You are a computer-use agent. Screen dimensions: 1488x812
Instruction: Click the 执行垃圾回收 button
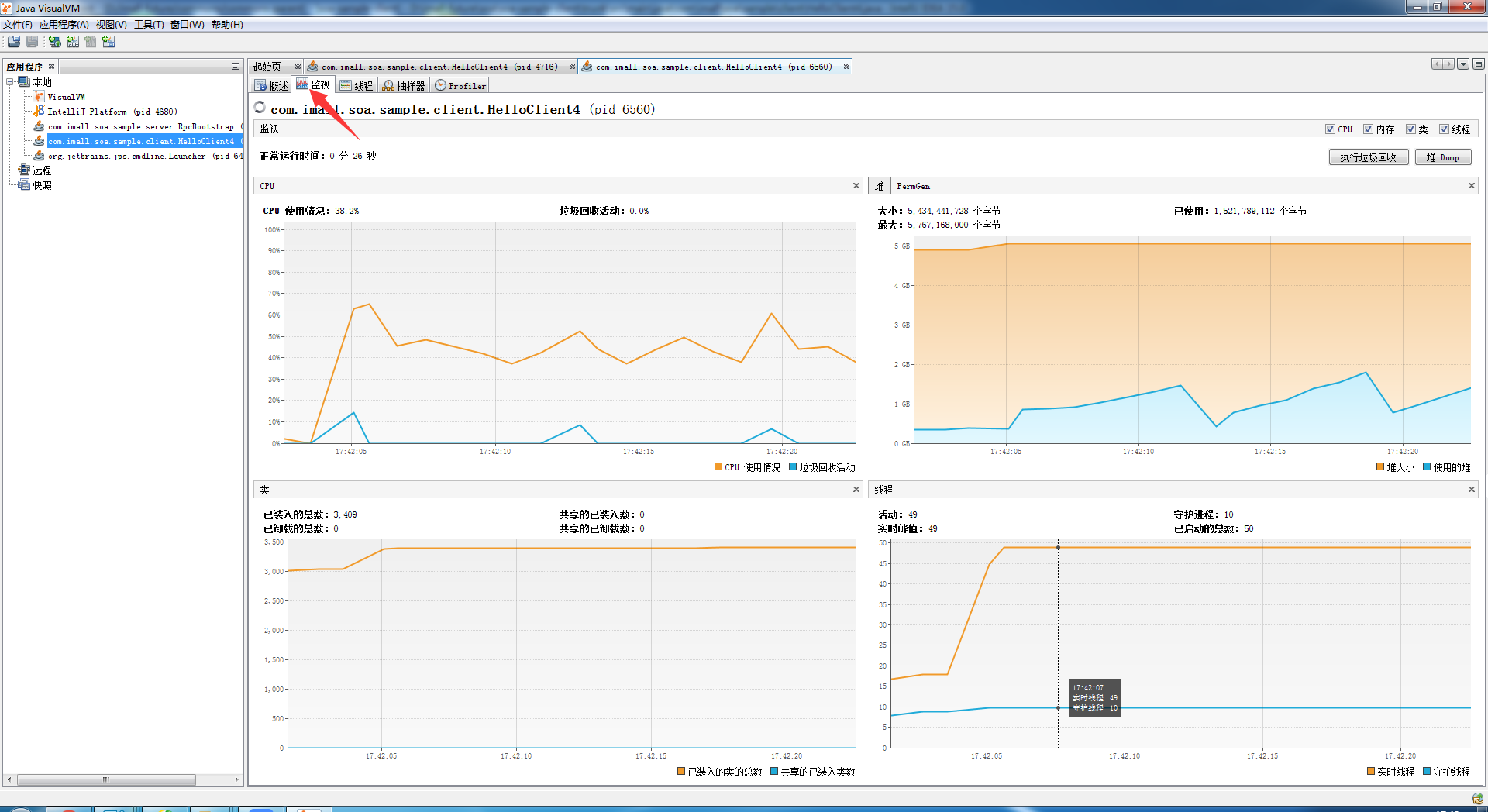[x=1368, y=157]
